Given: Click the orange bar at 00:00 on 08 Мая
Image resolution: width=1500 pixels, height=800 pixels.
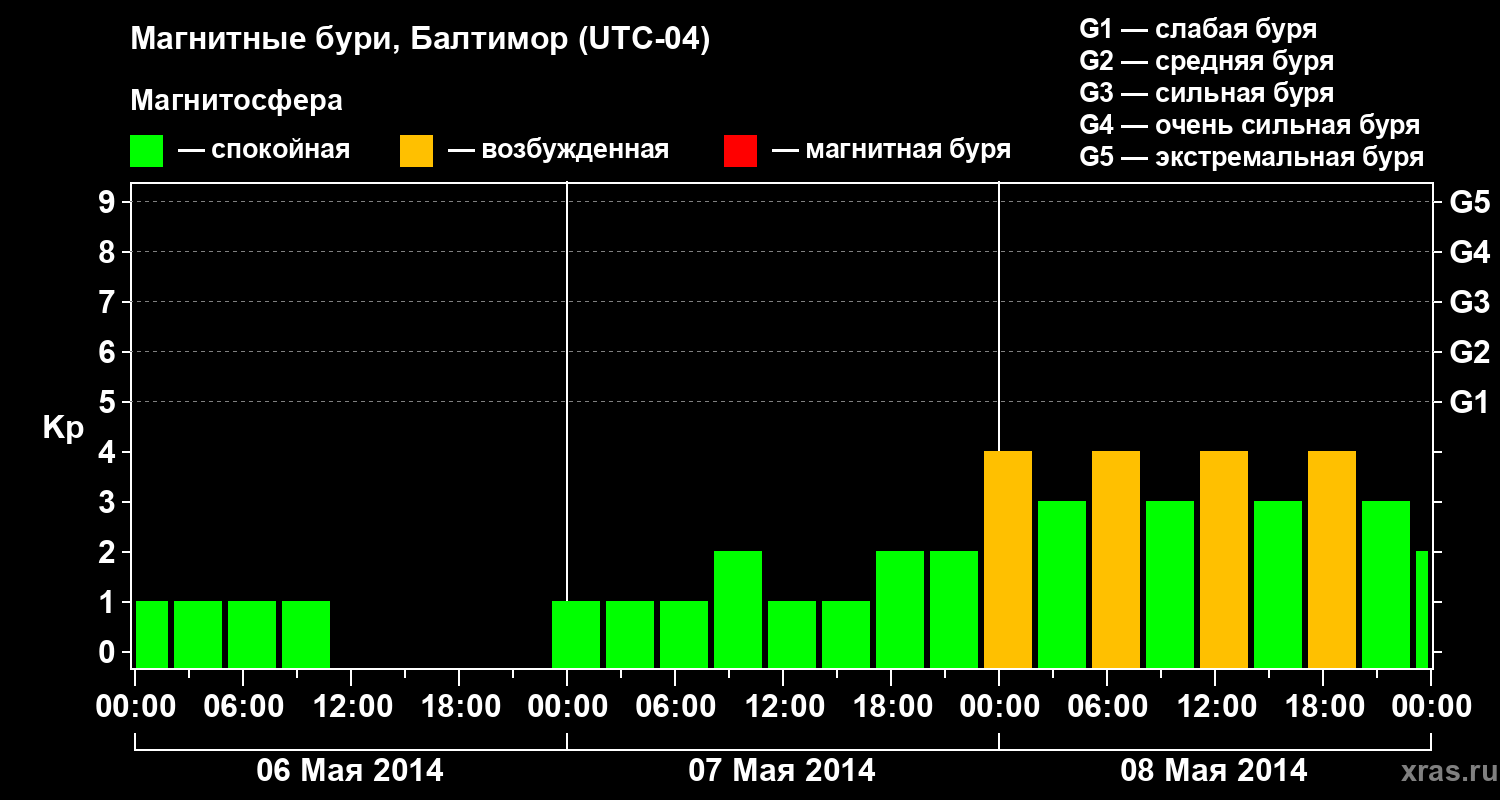Looking at the screenshot, I should [1008, 559].
